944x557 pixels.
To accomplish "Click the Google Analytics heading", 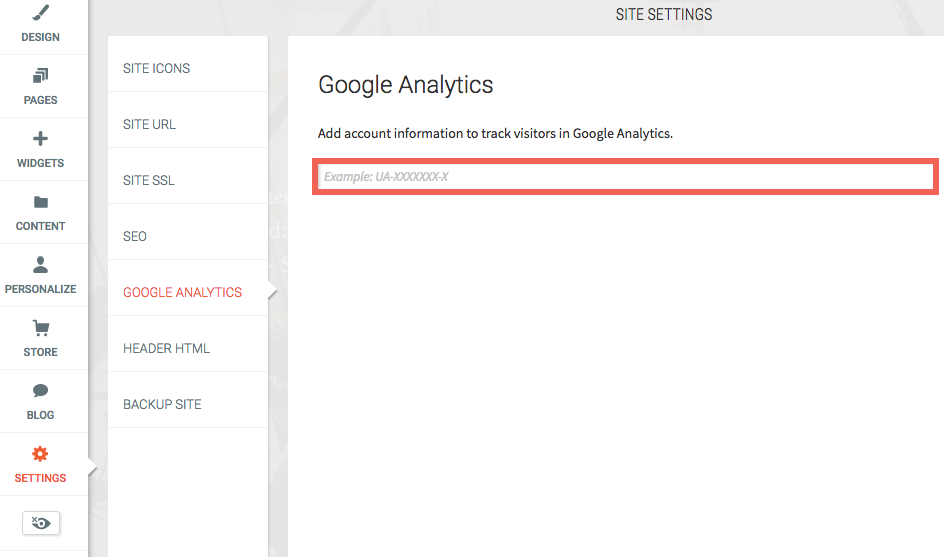I will pyautogui.click(x=405, y=86).
